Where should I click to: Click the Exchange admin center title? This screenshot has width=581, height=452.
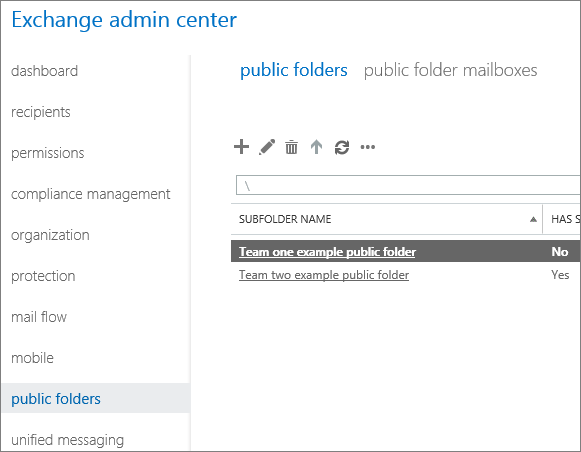(x=124, y=20)
